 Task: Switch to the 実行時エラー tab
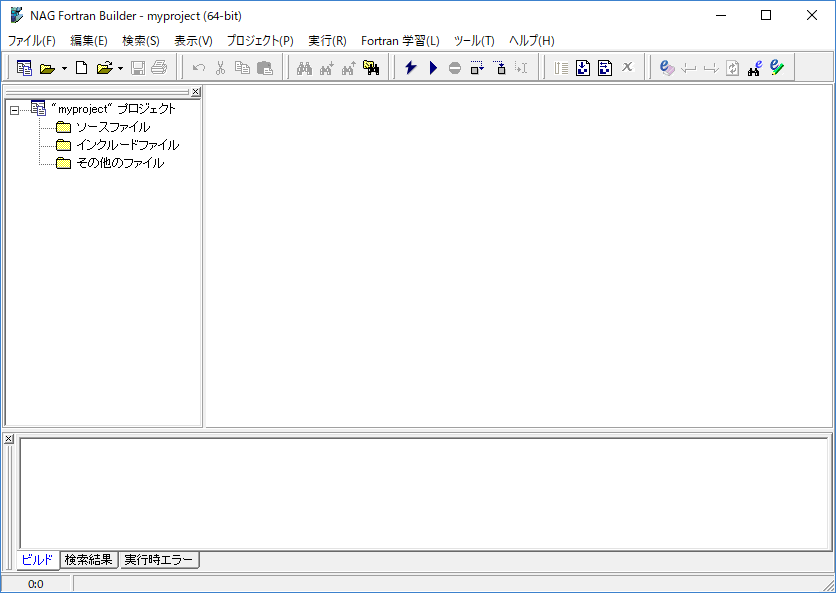159,560
